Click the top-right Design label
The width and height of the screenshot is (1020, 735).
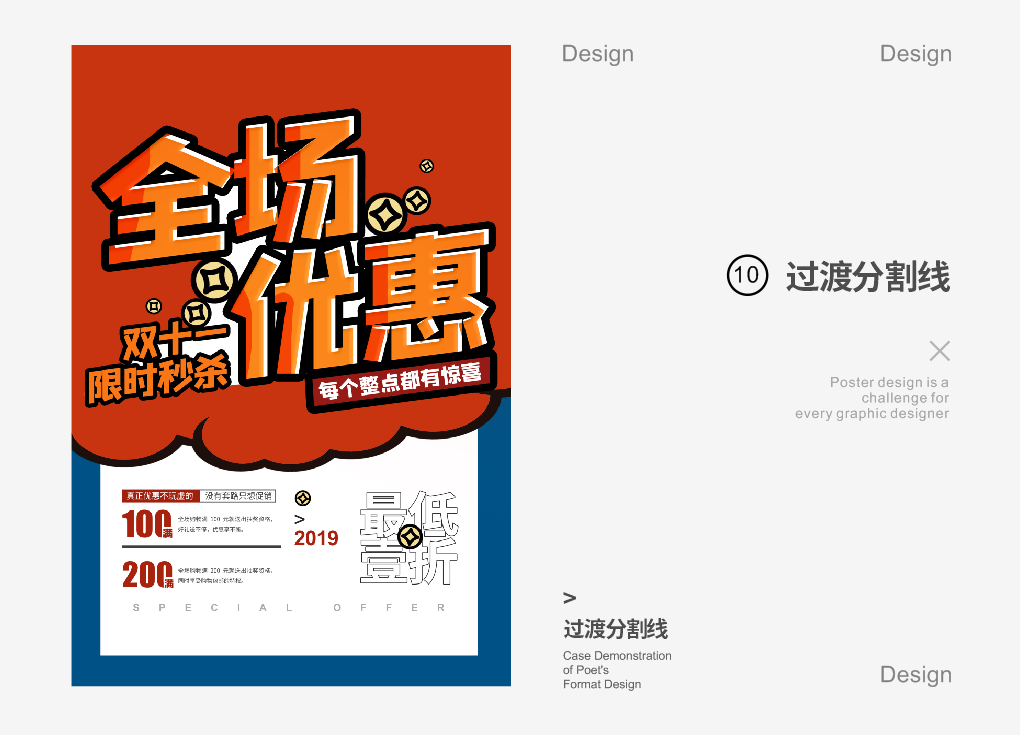pyautogui.click(x=915, y=54)
